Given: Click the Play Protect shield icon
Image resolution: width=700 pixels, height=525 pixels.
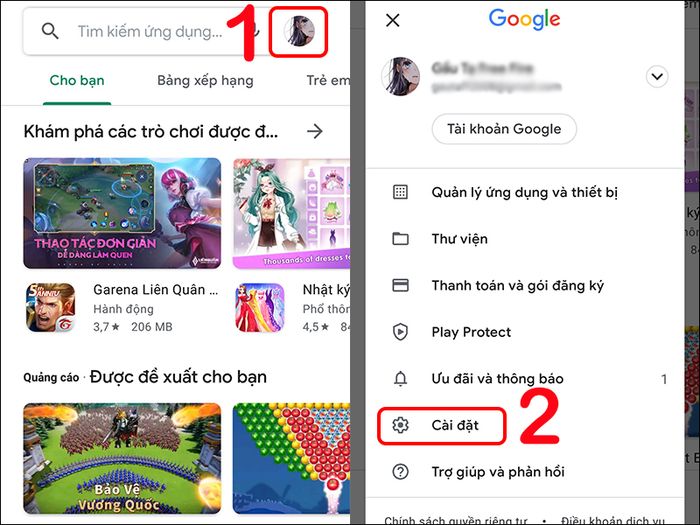Looking at the screenshot, I should [x=400, y=332].
